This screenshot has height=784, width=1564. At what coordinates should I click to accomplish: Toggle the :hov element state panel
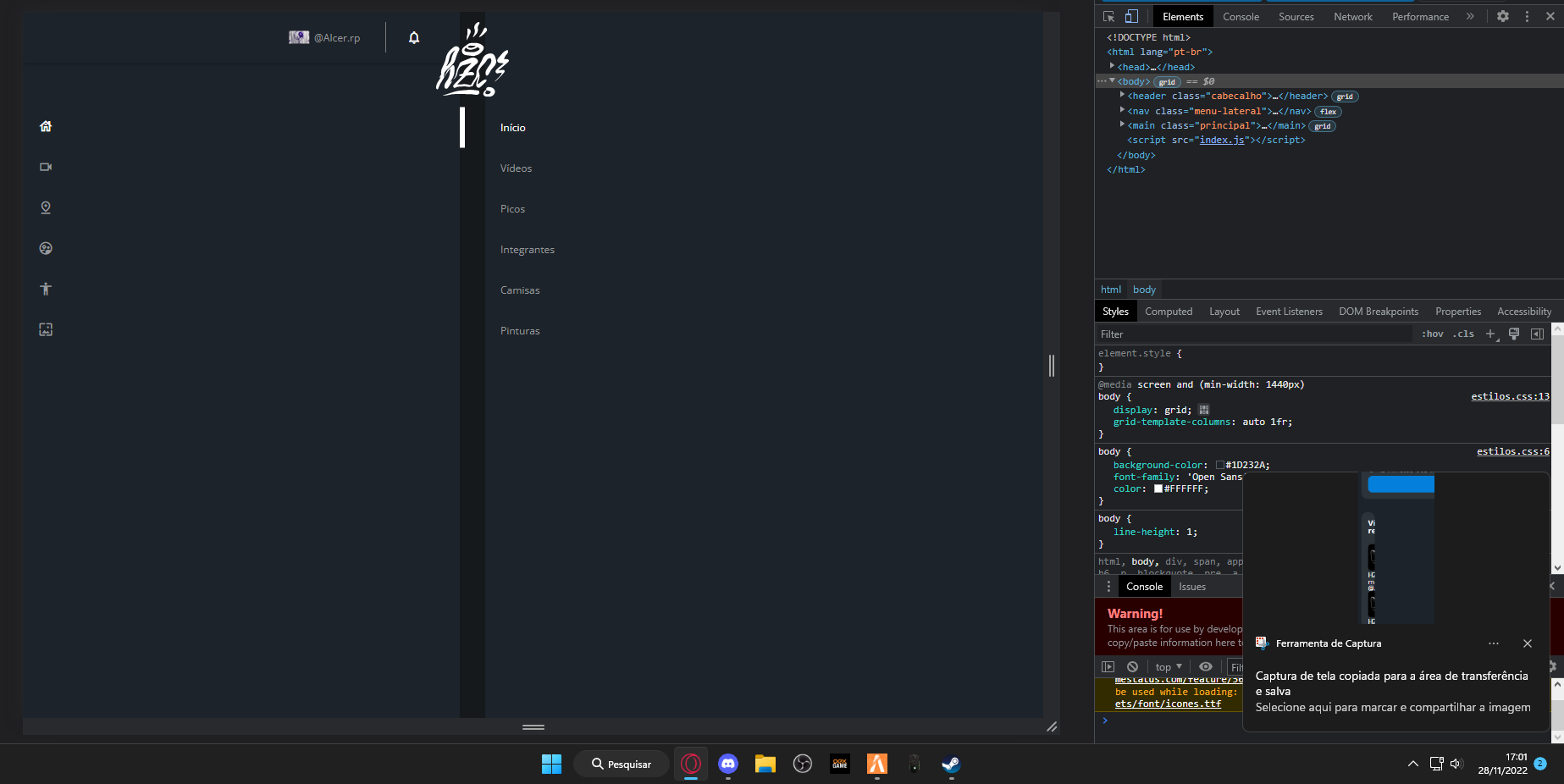point(1433,334)
